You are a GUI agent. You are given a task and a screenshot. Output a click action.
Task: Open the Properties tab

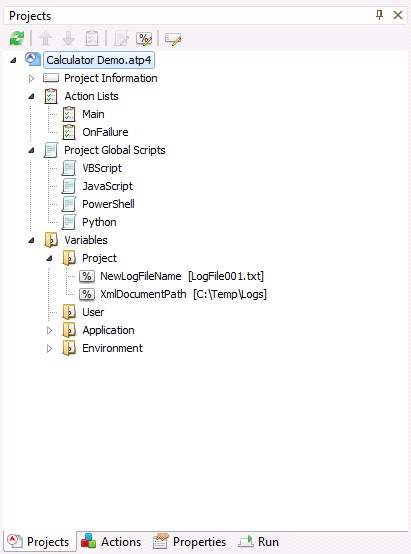(189, 542)
